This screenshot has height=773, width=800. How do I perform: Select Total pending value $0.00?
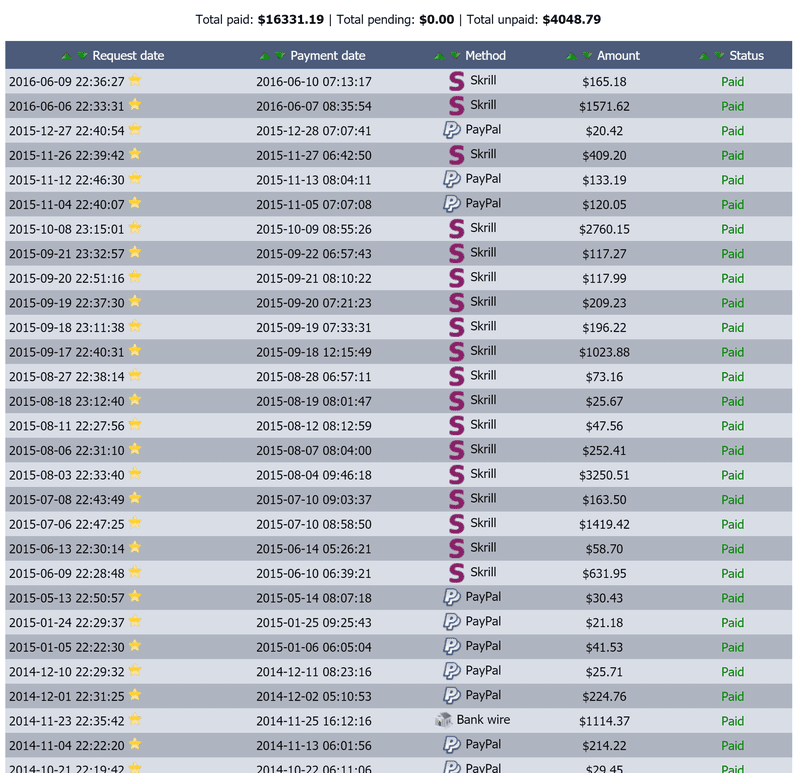pyautogui.click(x=437, y=20)
